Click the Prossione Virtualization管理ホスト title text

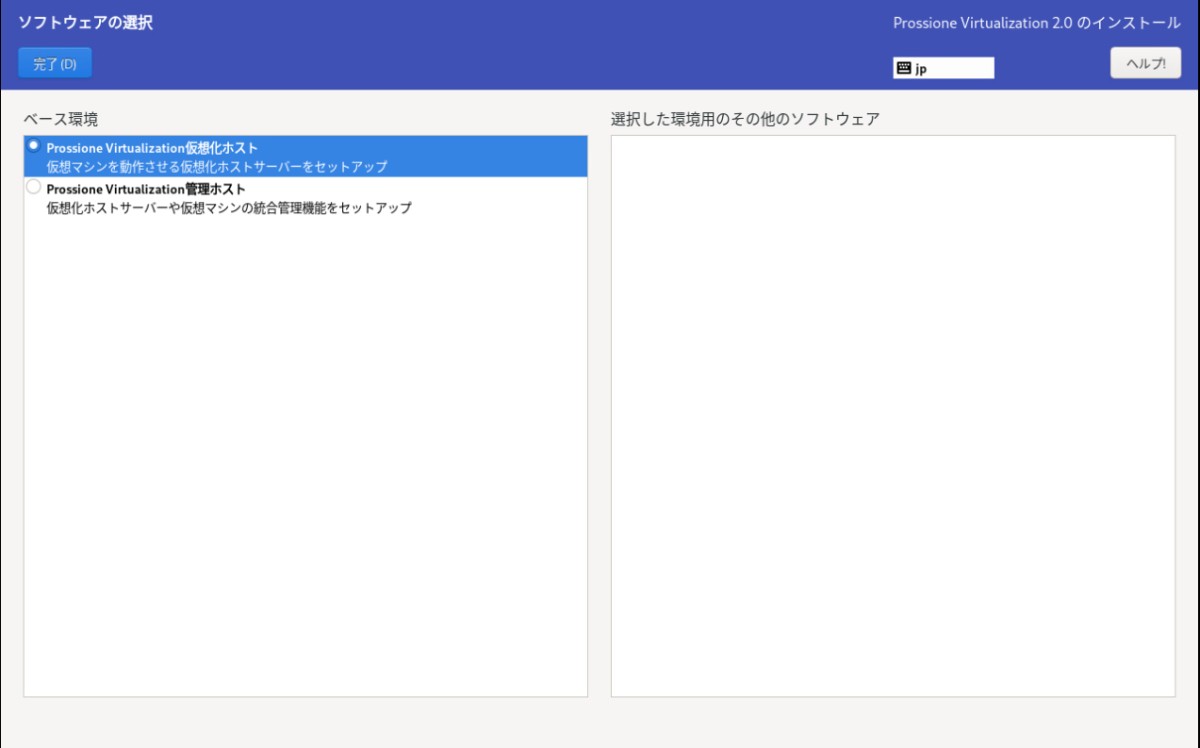pyautogui.click(x=146, y=189)
